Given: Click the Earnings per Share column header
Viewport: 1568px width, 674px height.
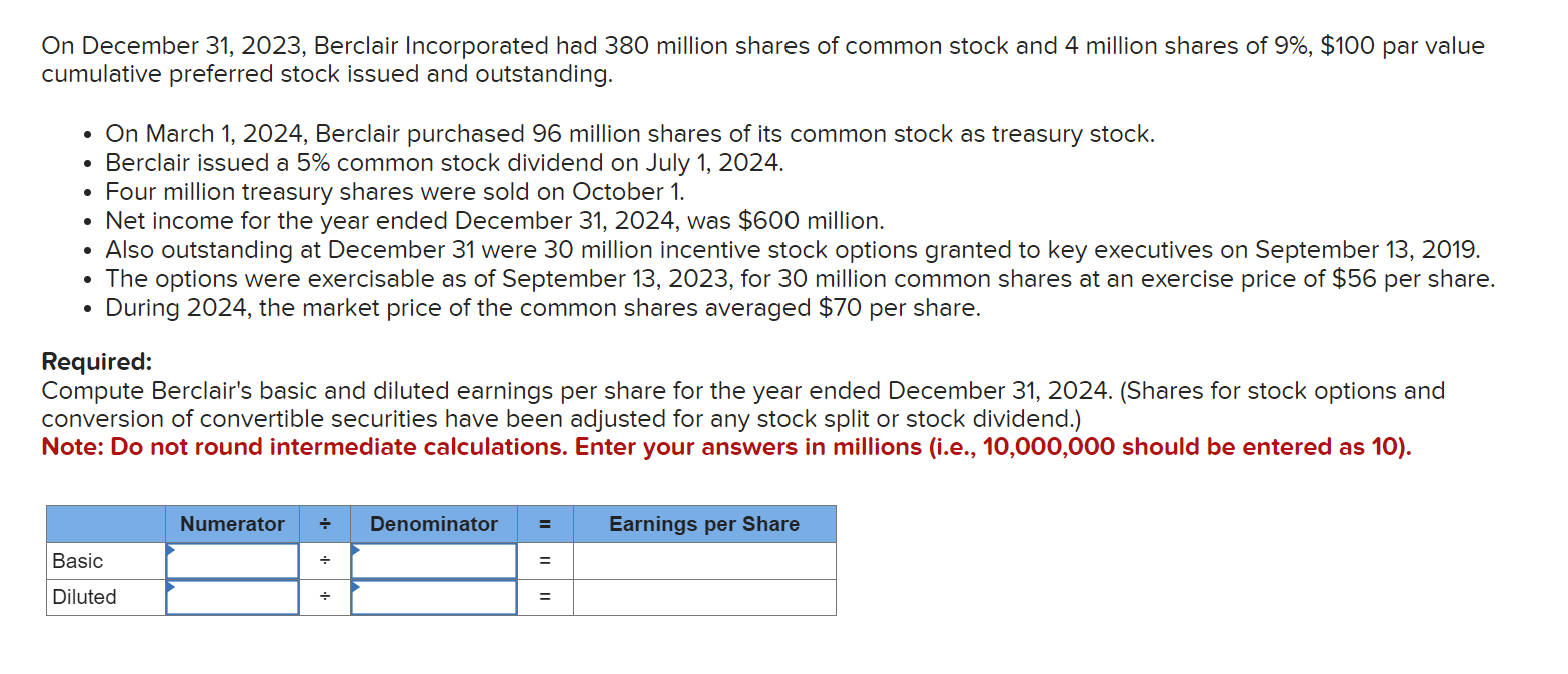Looking at the screenshot, I should [704, 523].
